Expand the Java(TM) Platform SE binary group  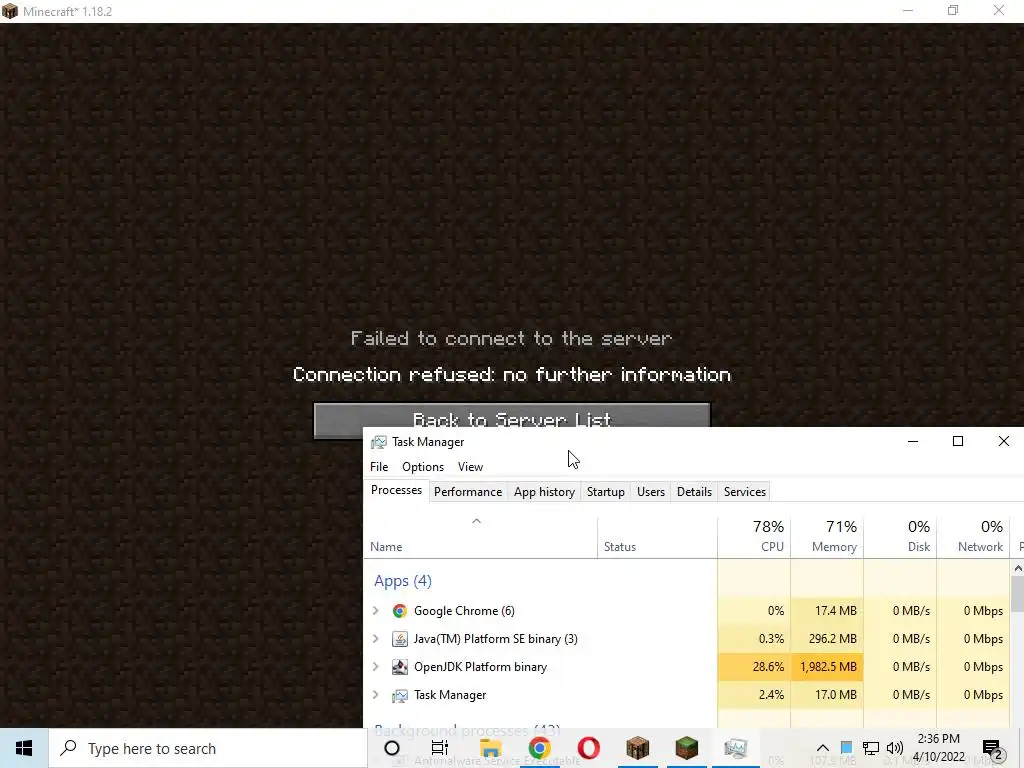click(376, 639)
